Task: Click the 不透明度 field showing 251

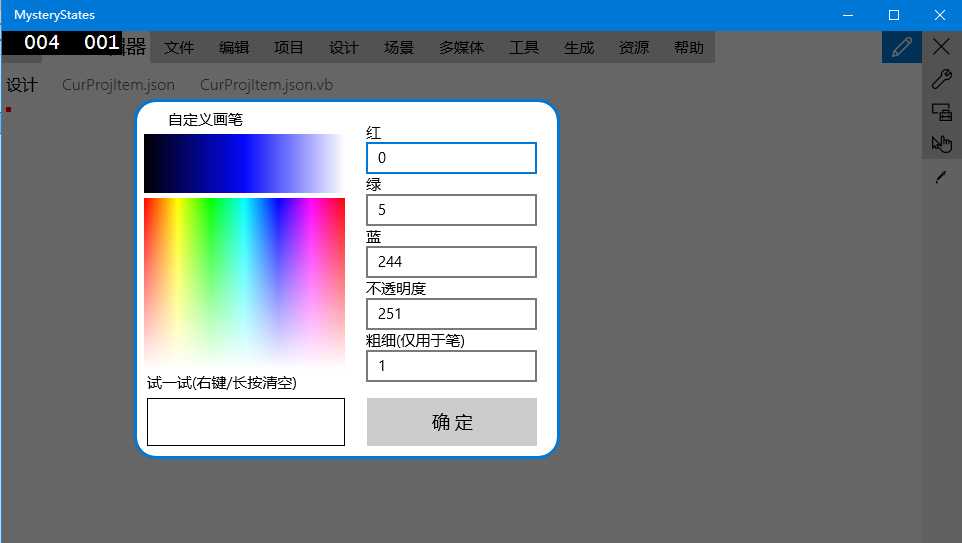Action: coord(452,314)
